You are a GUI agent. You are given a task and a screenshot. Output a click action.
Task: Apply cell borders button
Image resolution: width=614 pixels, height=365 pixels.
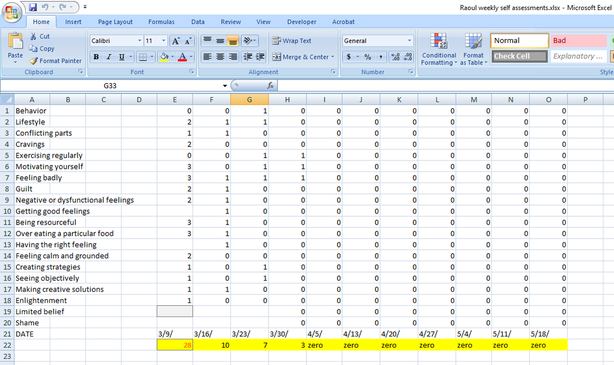coord(143,57)
